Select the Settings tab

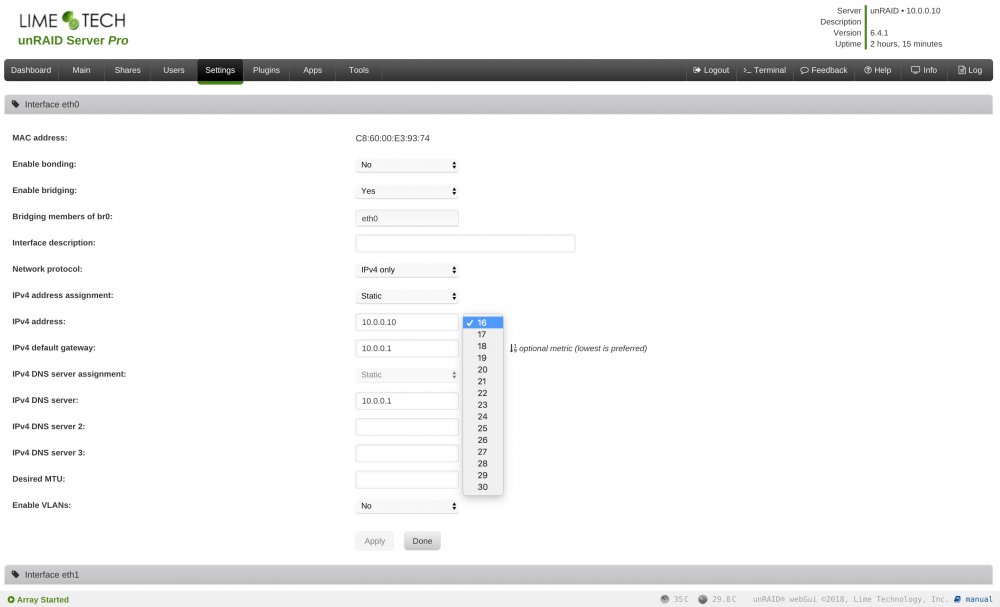click(220, 70)
